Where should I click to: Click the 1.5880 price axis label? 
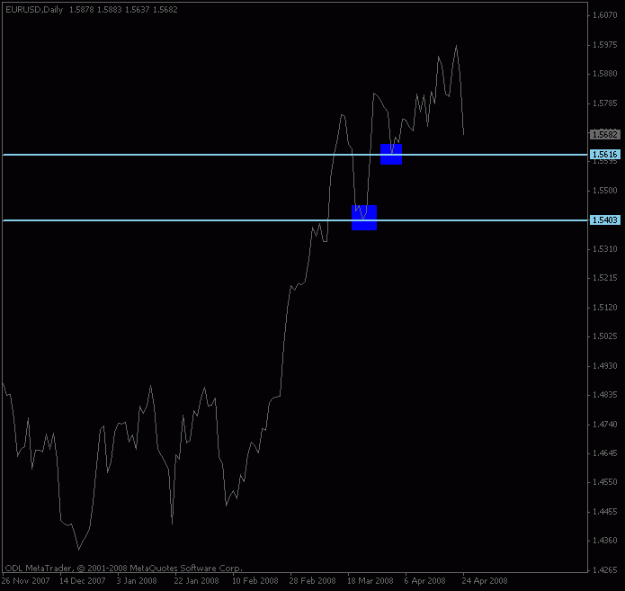tap(605, 74)
